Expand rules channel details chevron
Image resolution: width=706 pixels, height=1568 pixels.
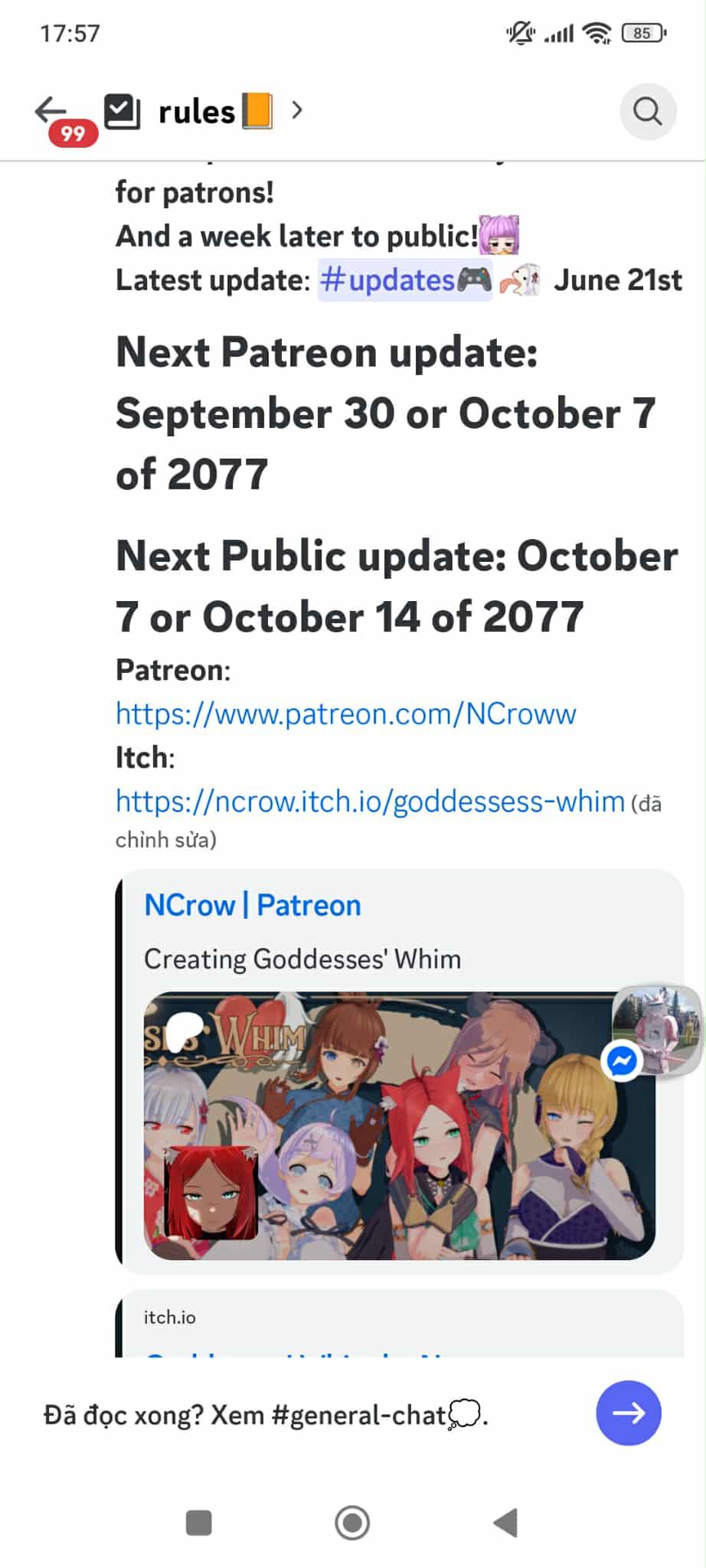[x=297, y=111]
